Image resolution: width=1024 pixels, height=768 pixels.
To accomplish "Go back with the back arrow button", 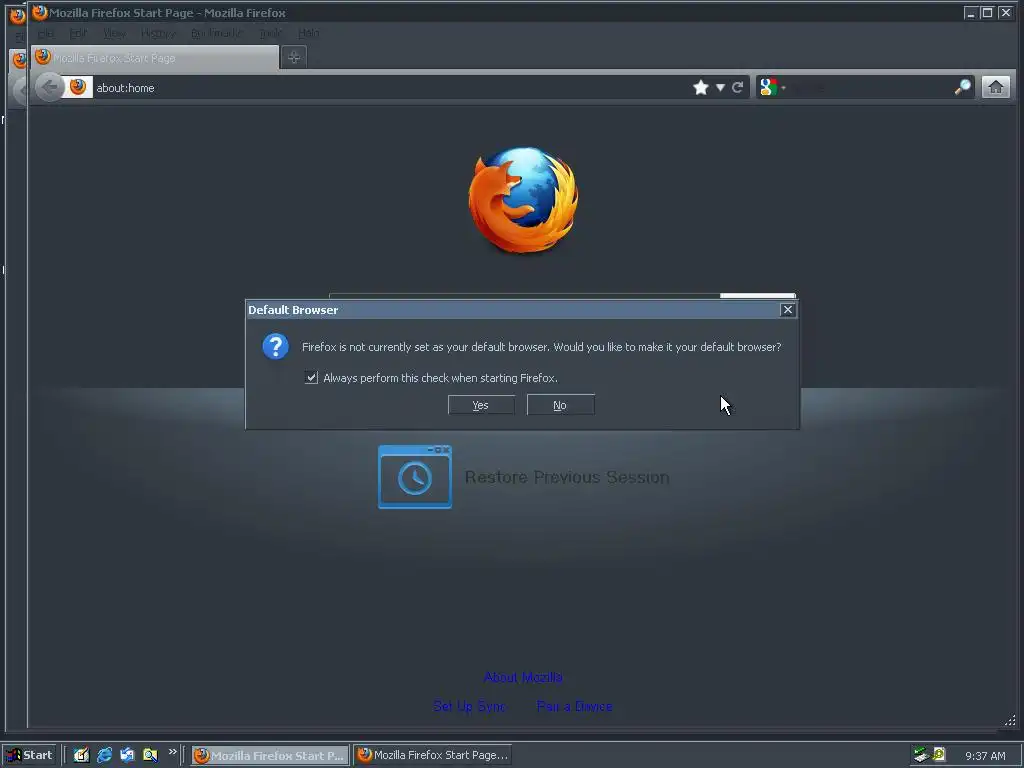I will (x=49, y=87).
